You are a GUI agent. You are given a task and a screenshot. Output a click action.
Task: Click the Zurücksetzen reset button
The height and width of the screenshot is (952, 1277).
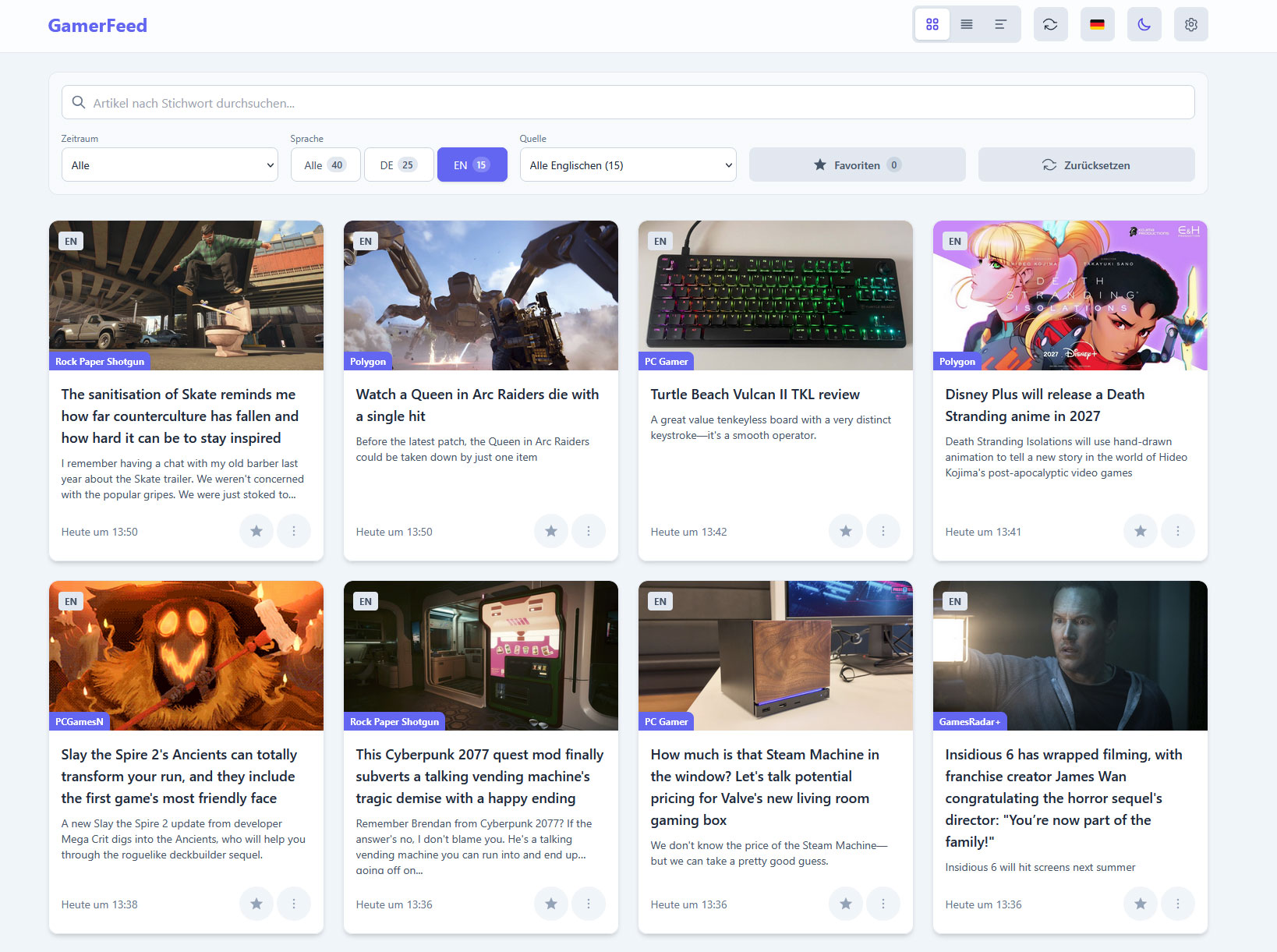pyautogui.click(x=1086, y=165)
